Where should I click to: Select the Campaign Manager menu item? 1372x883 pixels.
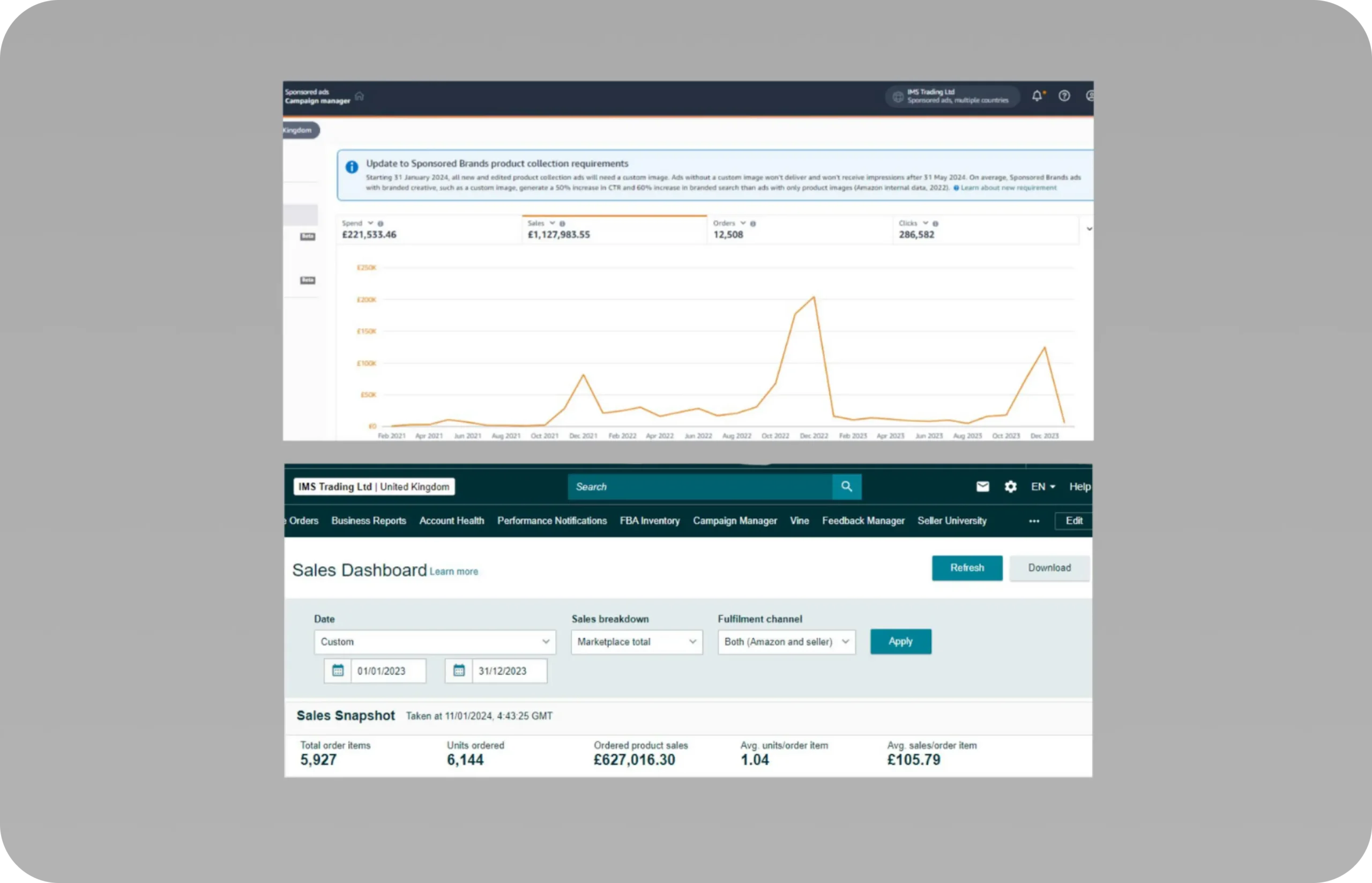pos(735,521)
